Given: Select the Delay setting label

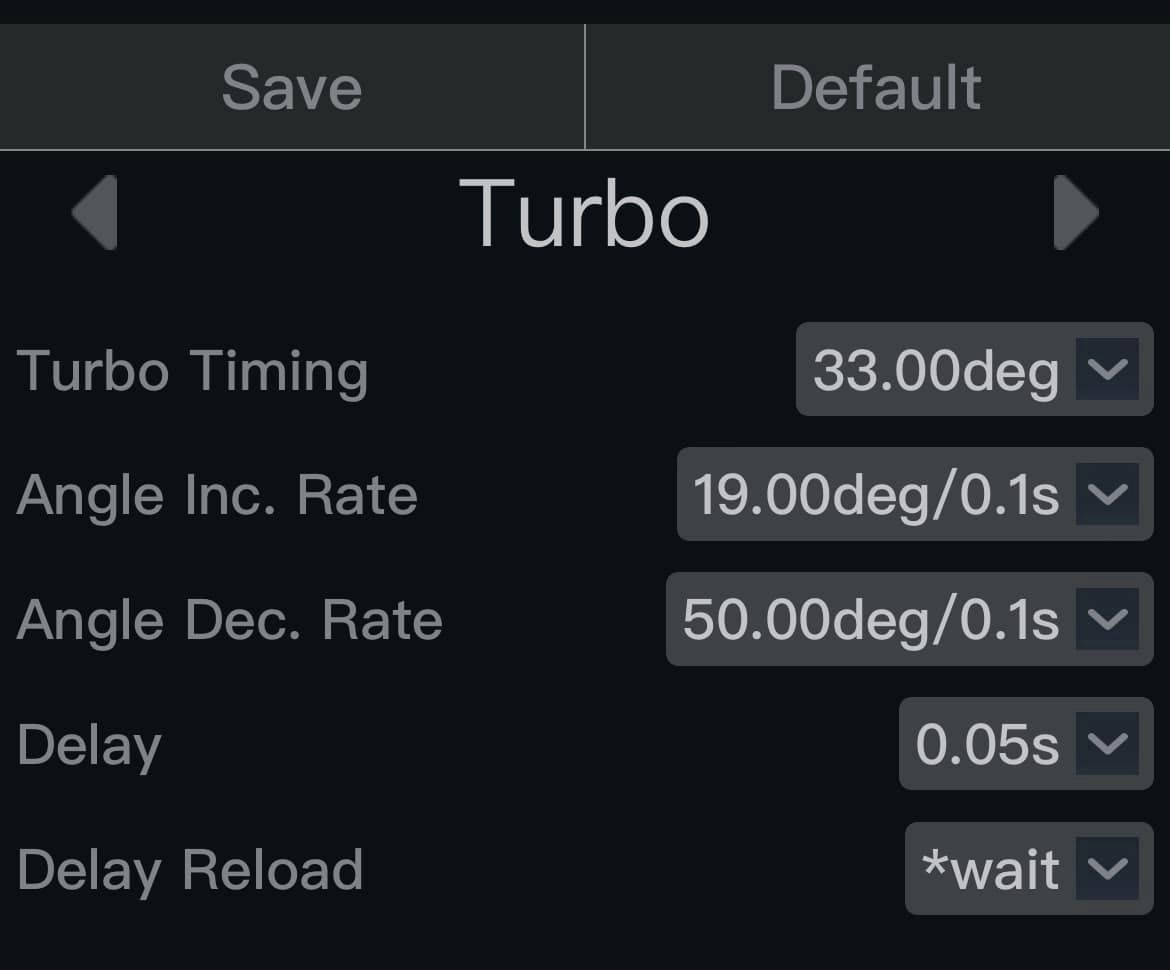Looking at the screenshot, I should click(x=89, y=746).
